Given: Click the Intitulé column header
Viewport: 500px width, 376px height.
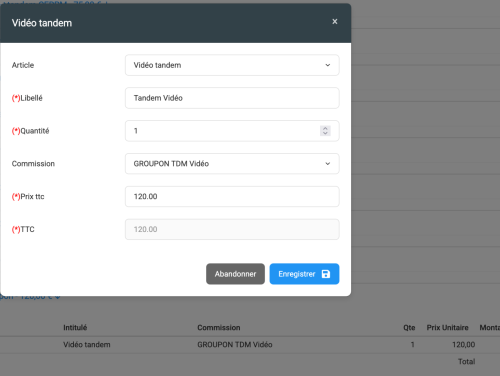Looking at the screenshot, I should click(x=75, y=328).
